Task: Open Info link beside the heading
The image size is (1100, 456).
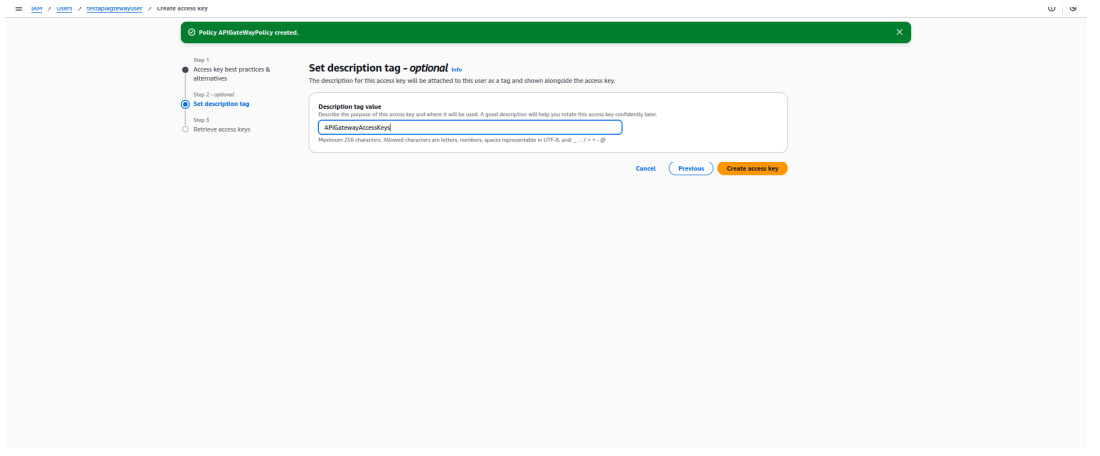Action: click(457, 69)
